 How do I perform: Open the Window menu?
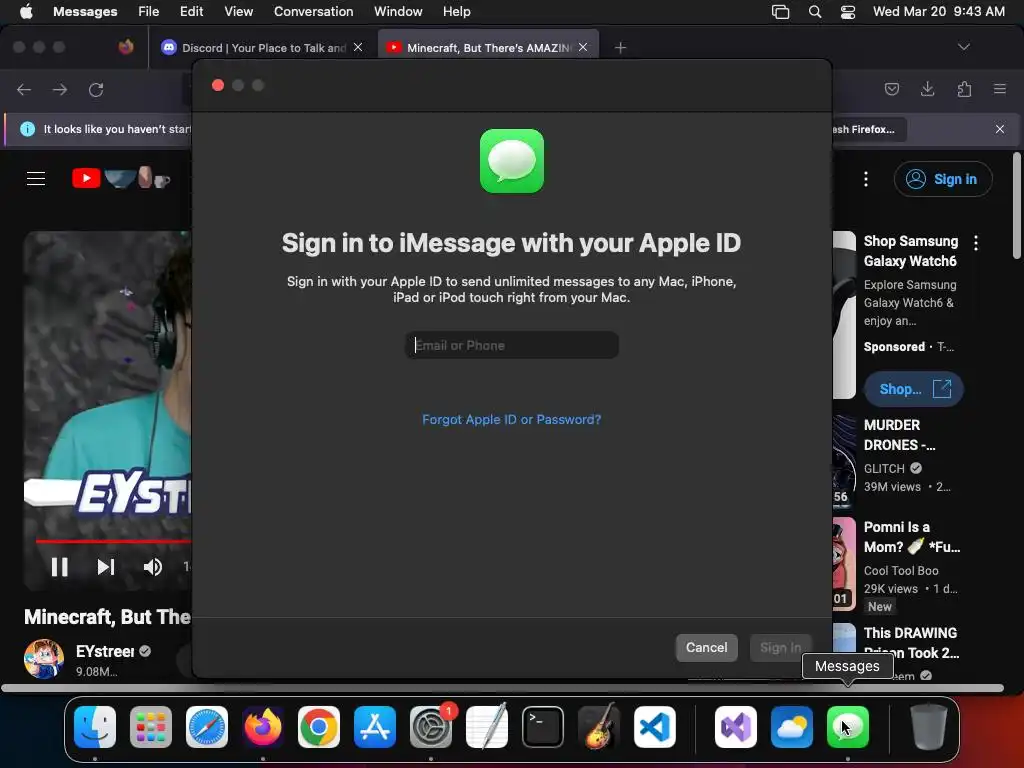click(398, 12)
